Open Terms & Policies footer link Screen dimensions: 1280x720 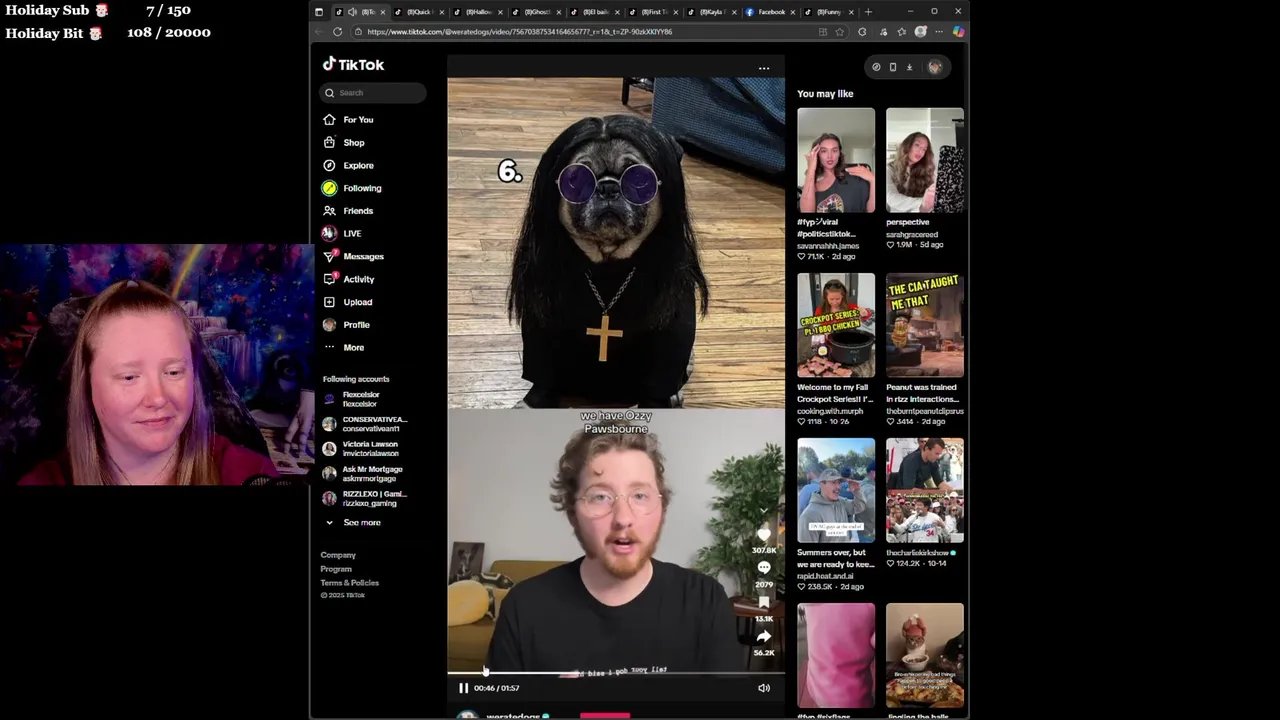[x=350, y=583]
